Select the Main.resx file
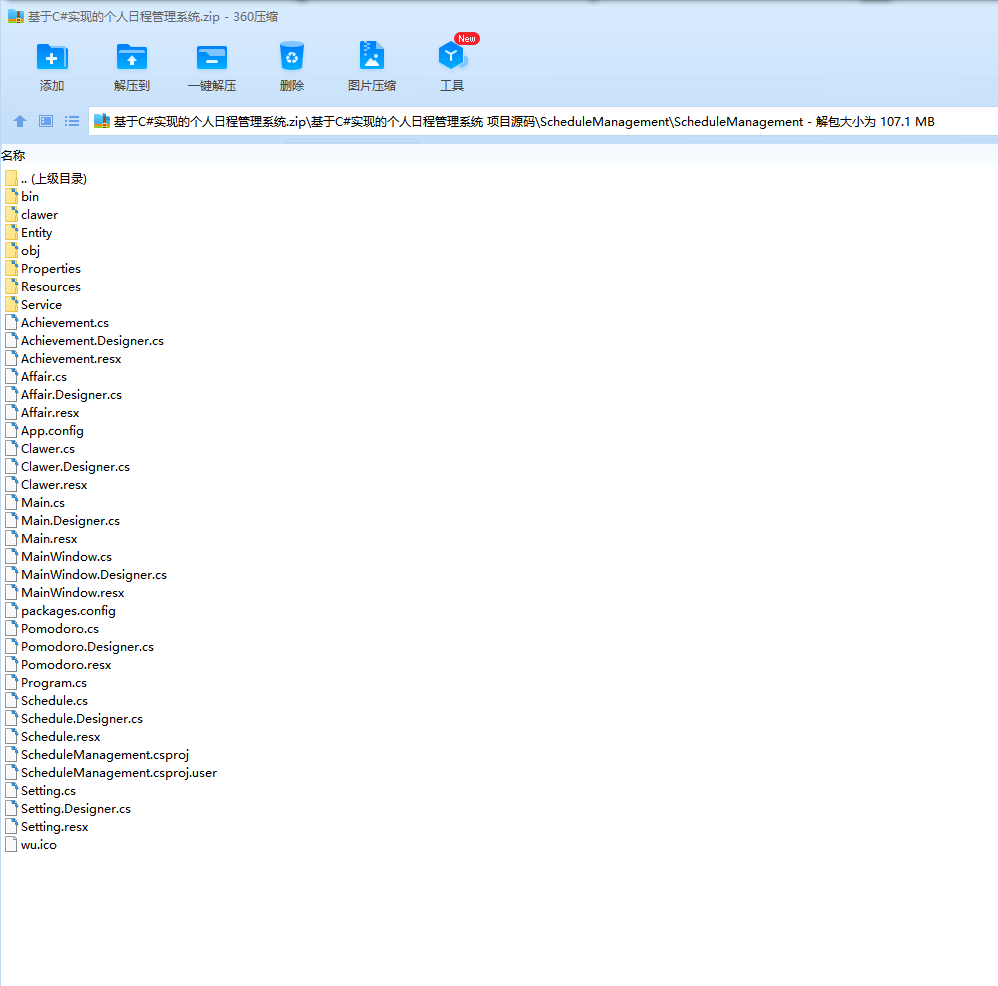 (x=41, y=539)
